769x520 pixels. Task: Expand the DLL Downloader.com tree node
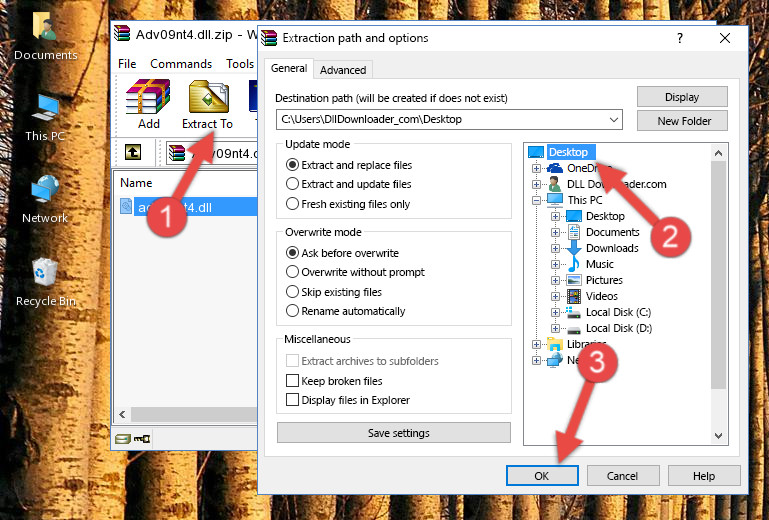[536, 184]
